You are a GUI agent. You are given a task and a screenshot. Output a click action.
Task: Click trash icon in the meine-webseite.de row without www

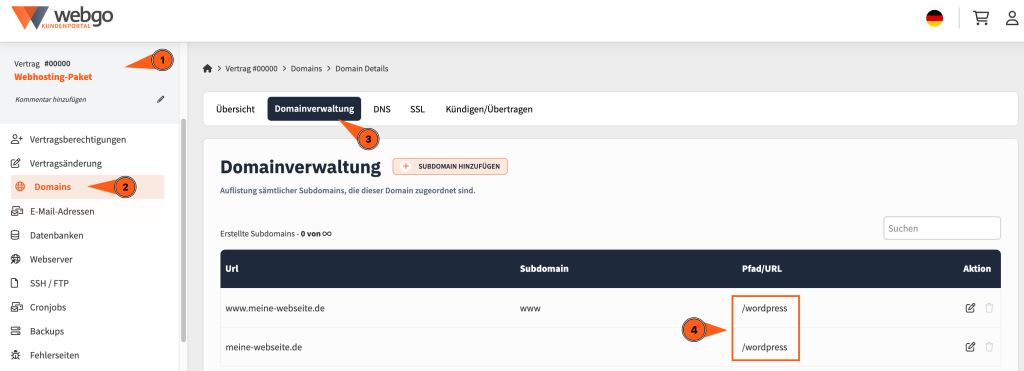pyautogui.click(x=989, y=347)
